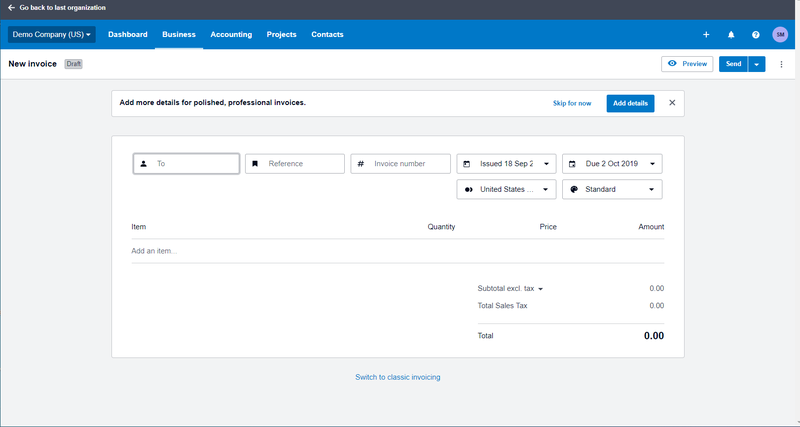Viewport: 800px width, 427px height.
Task: Expand the Subtotal excl. tax selector
Action: click(510, 289)
